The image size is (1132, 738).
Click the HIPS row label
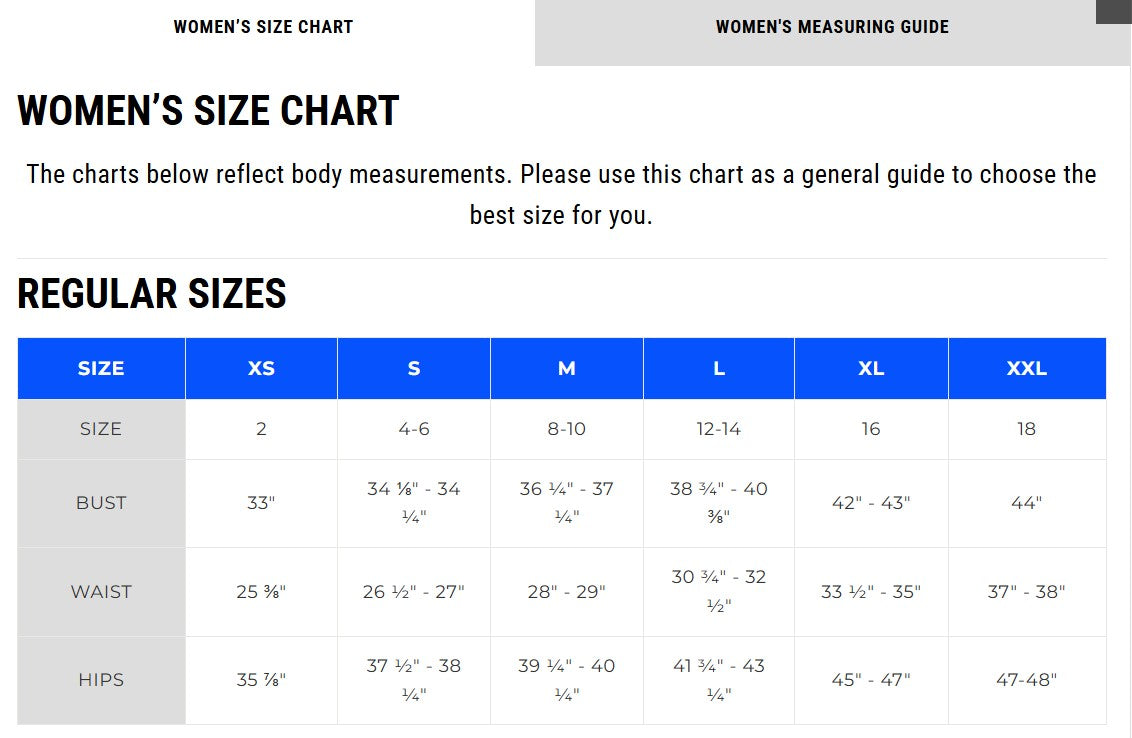point(101,680)
